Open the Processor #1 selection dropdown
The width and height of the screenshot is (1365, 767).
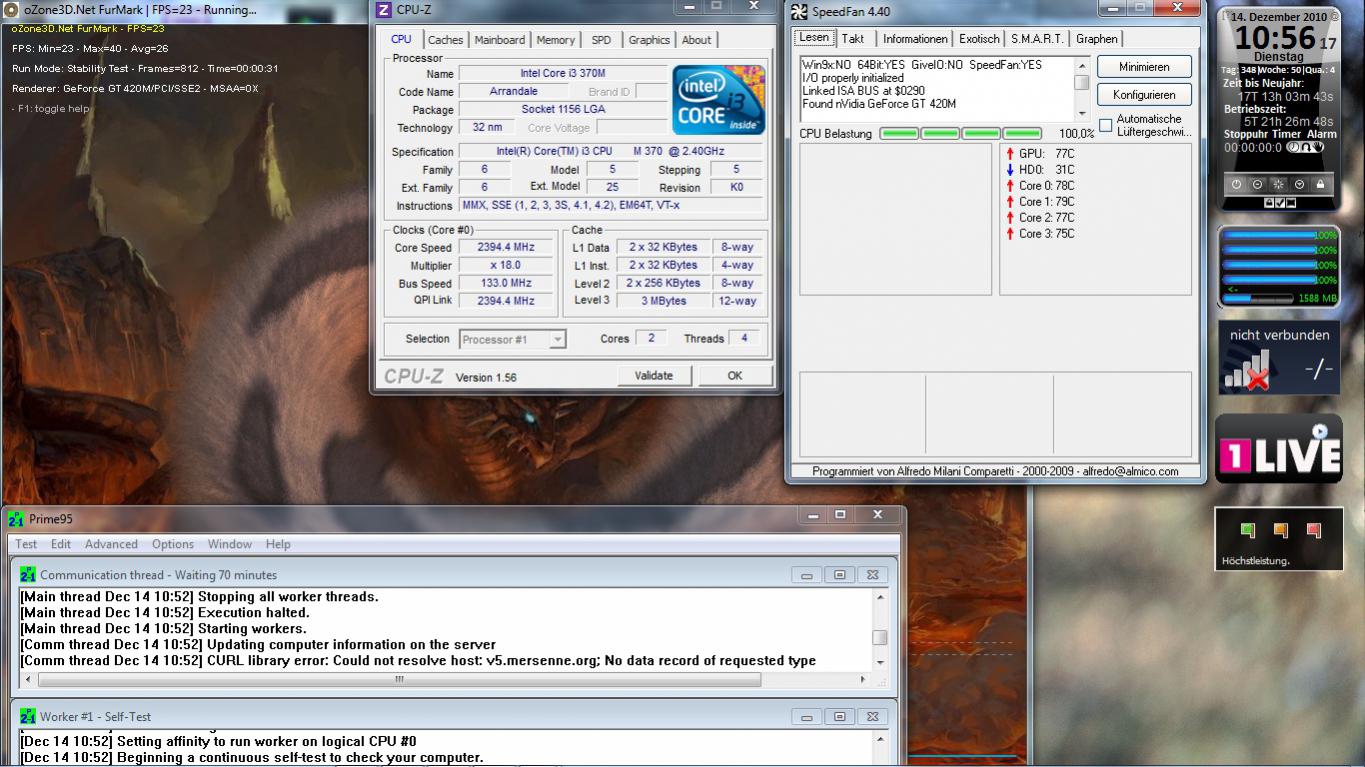(x=512, y=340)
